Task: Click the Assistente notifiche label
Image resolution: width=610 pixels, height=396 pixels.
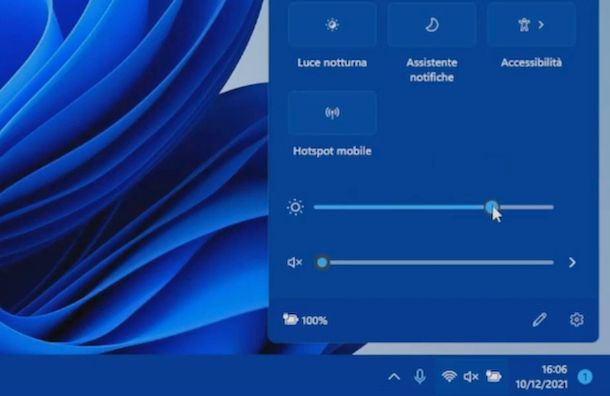Action: pos(432,70)
